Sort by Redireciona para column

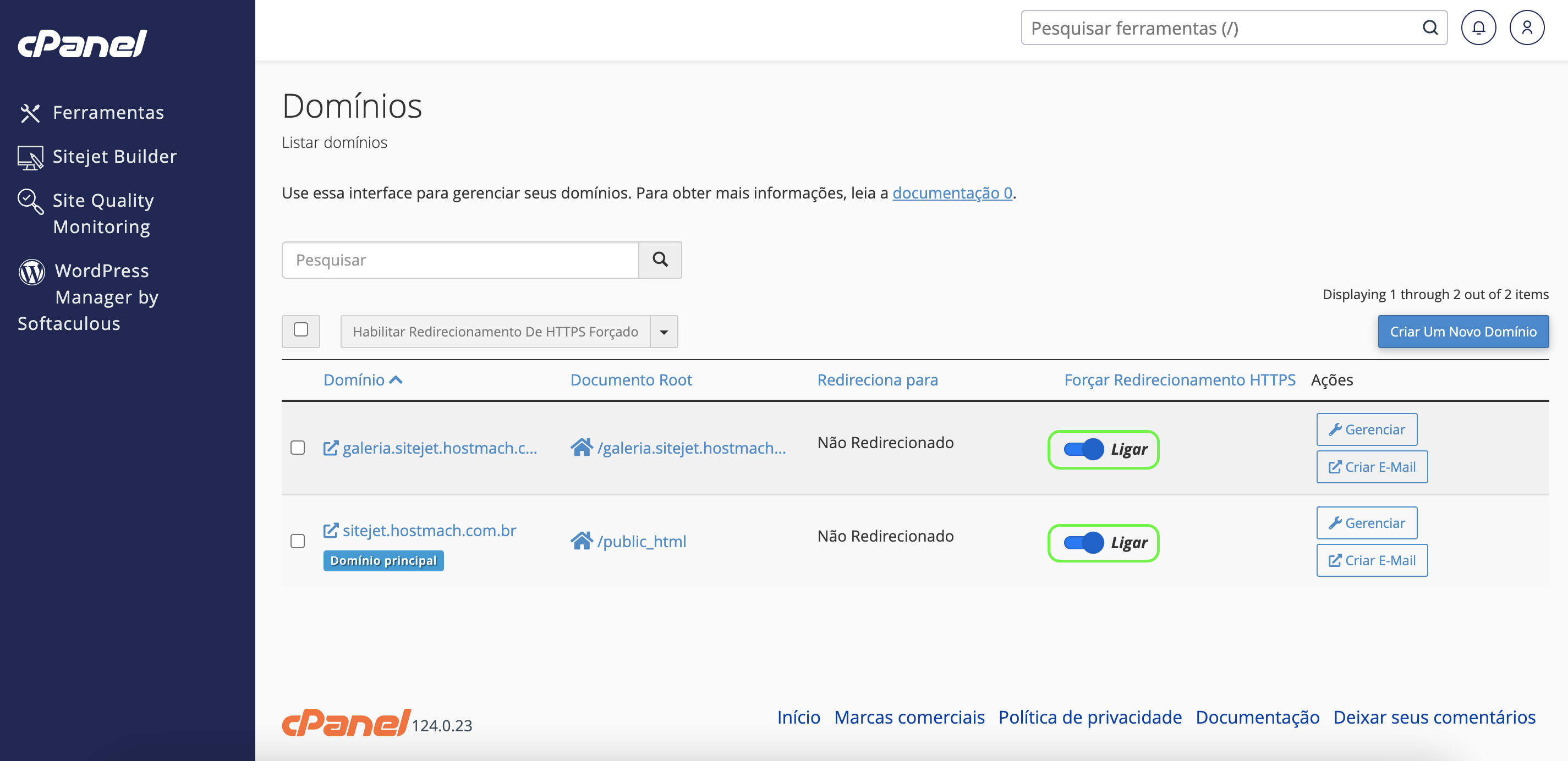pyautogui.click(x=877, y=380)
